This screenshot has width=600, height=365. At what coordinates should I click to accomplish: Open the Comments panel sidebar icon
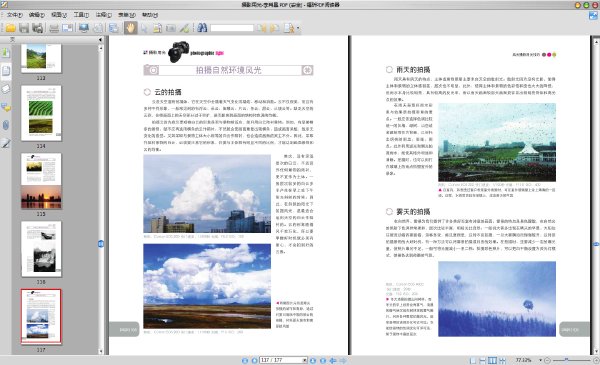click(6, 108)
